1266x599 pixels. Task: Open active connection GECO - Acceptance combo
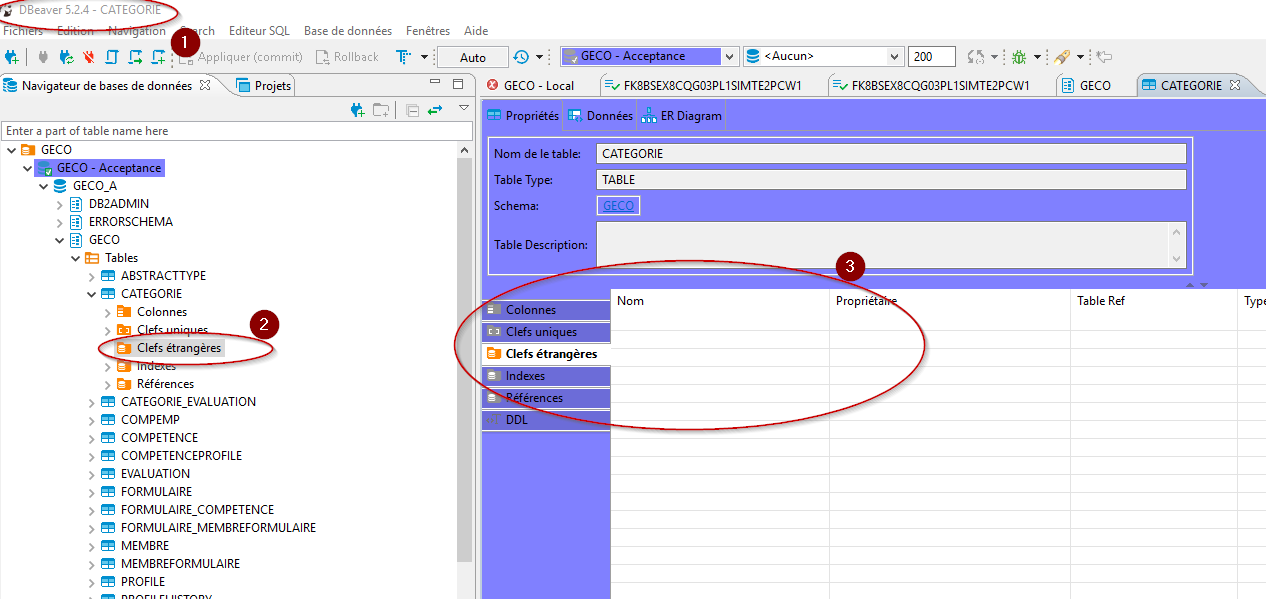coord(649,57)
